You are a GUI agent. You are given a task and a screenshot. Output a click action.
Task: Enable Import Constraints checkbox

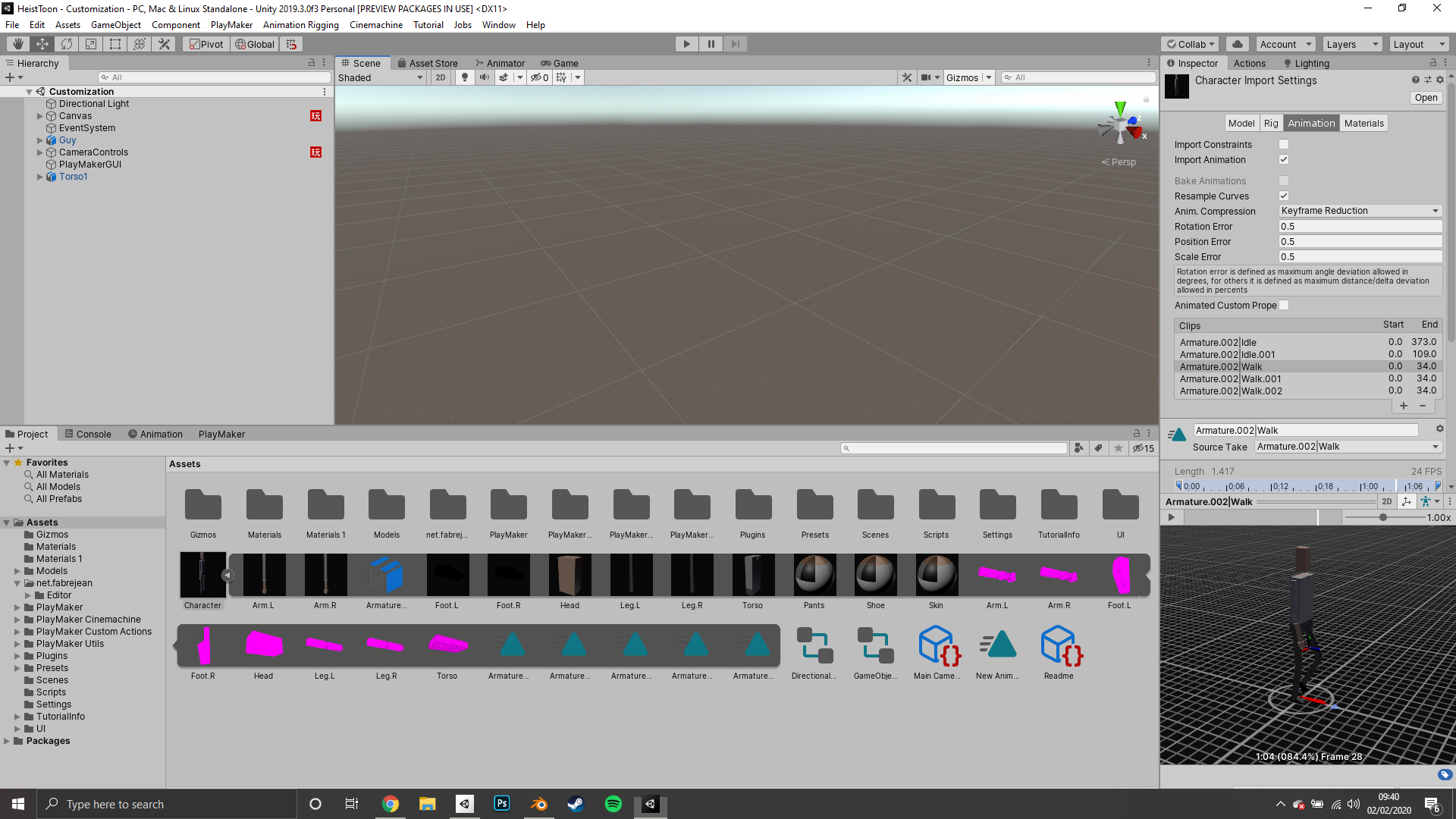(x=1284, y=144)
